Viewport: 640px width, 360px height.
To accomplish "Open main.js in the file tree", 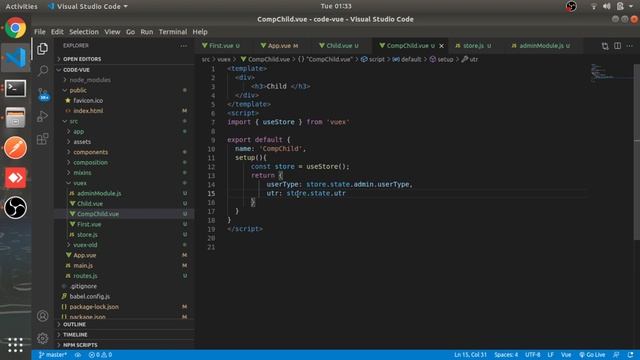I will [x=124, y=265].
